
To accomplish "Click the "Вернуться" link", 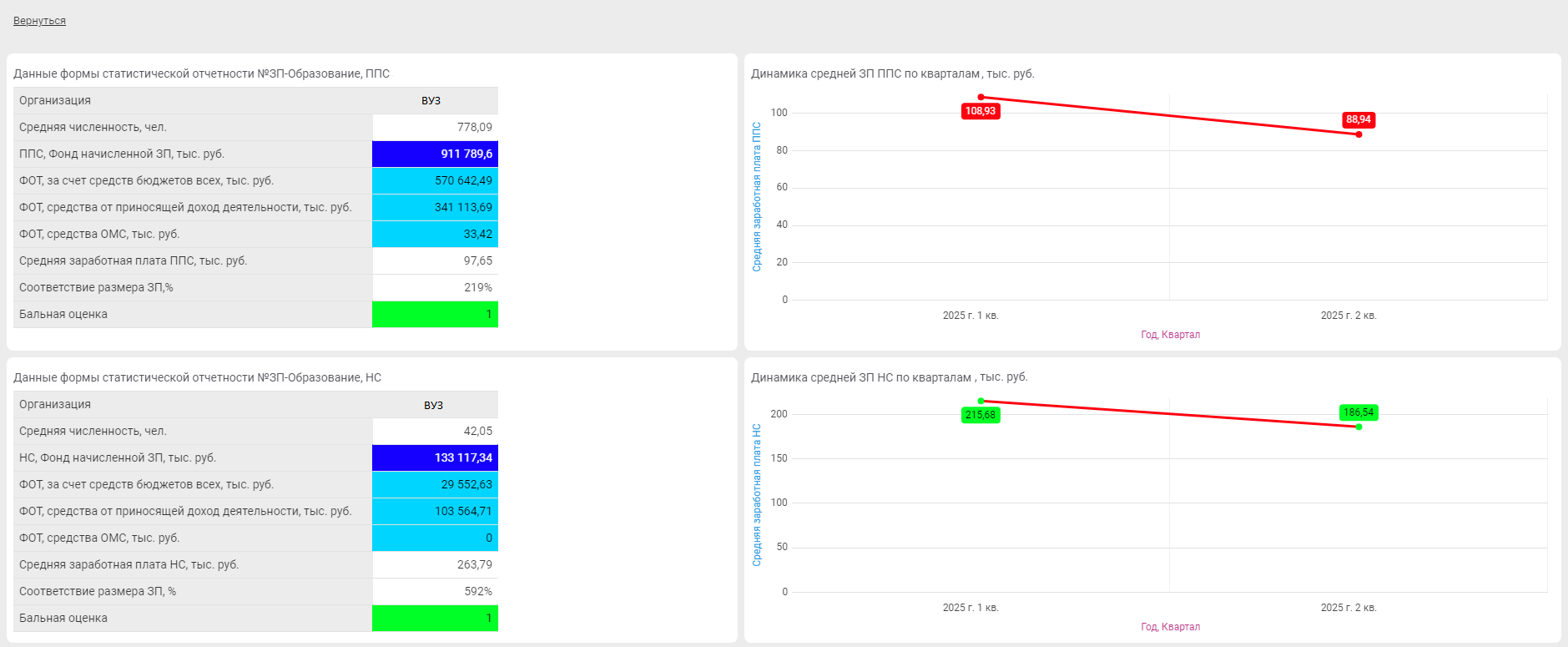I will 39,21.
